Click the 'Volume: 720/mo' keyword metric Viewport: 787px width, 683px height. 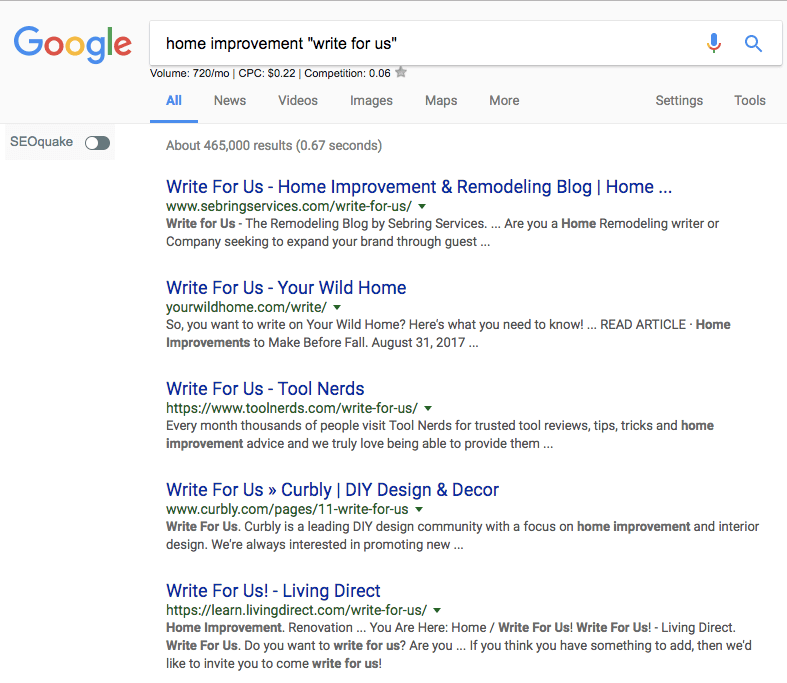tap(190, 73)
